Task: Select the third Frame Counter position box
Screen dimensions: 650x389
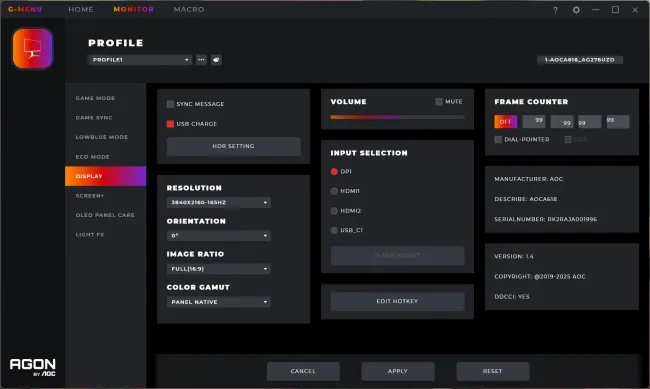Action: point(589,122)
